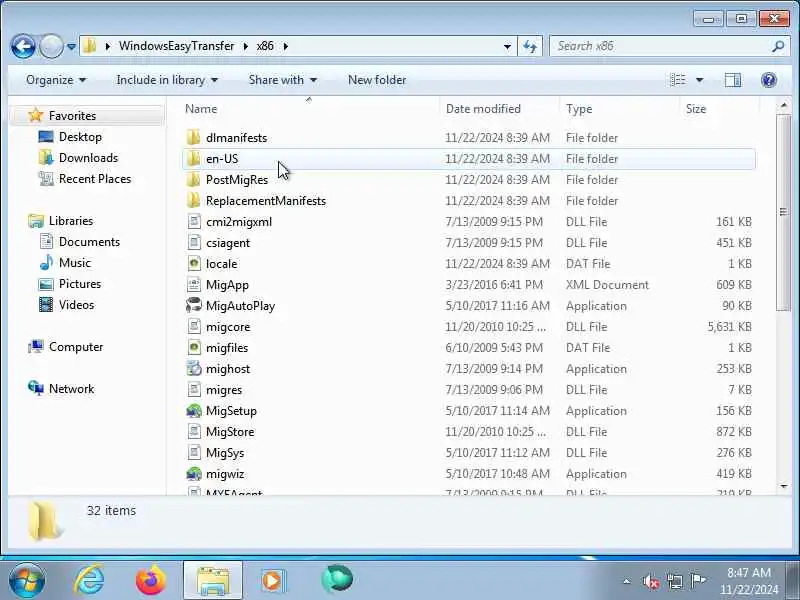800x600 pixels.
Task: Open the recent pages dropdown arrow
Action: 71,47
